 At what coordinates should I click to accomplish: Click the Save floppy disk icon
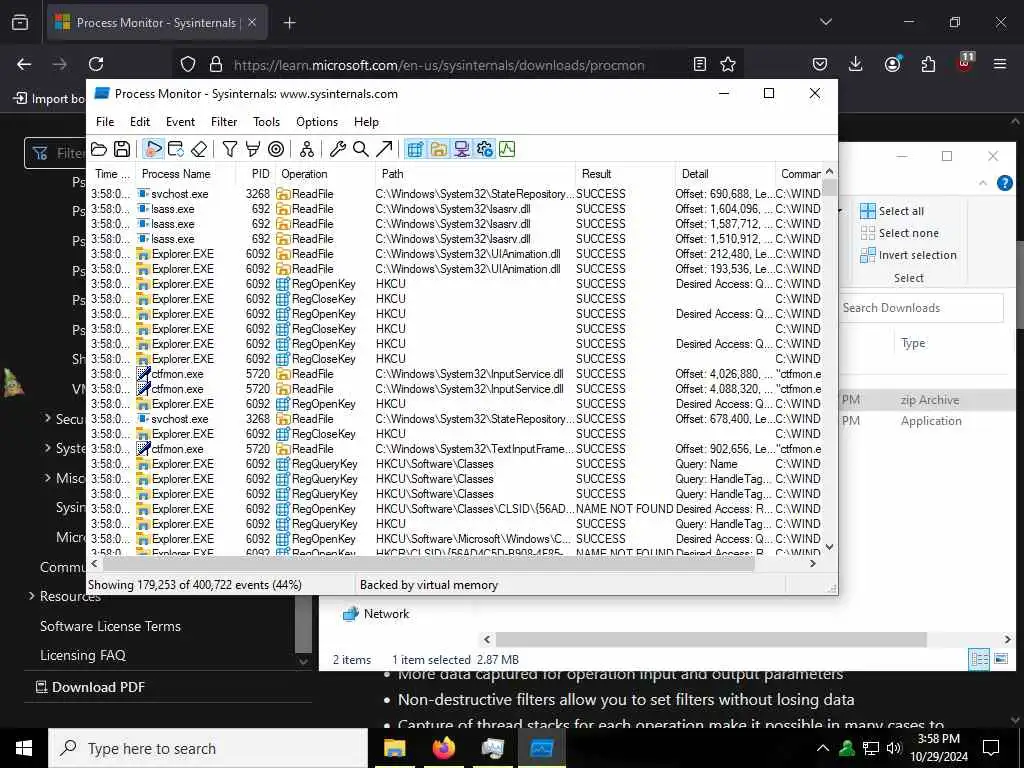(x=122, y=150)
